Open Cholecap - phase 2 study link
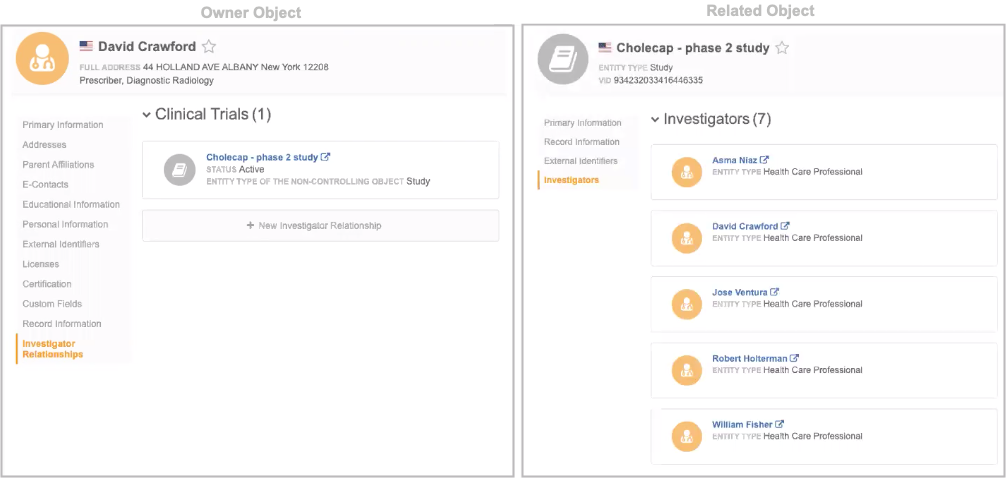The height and width of the screenshot is (478, 1007). (x=262, y=157)
